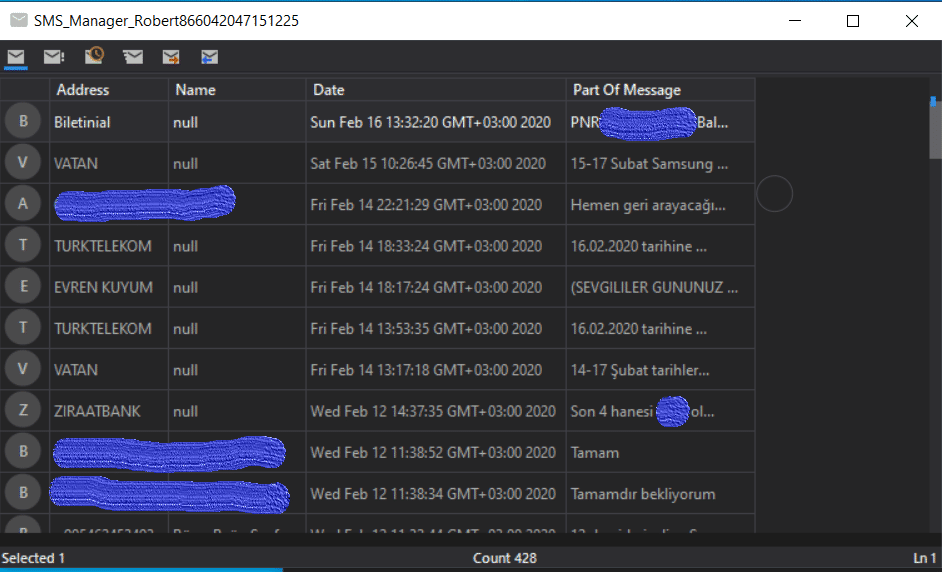Click the envelope icon in the title bar
The height and width of the screenshot is (572, 942).
[19, 20]
